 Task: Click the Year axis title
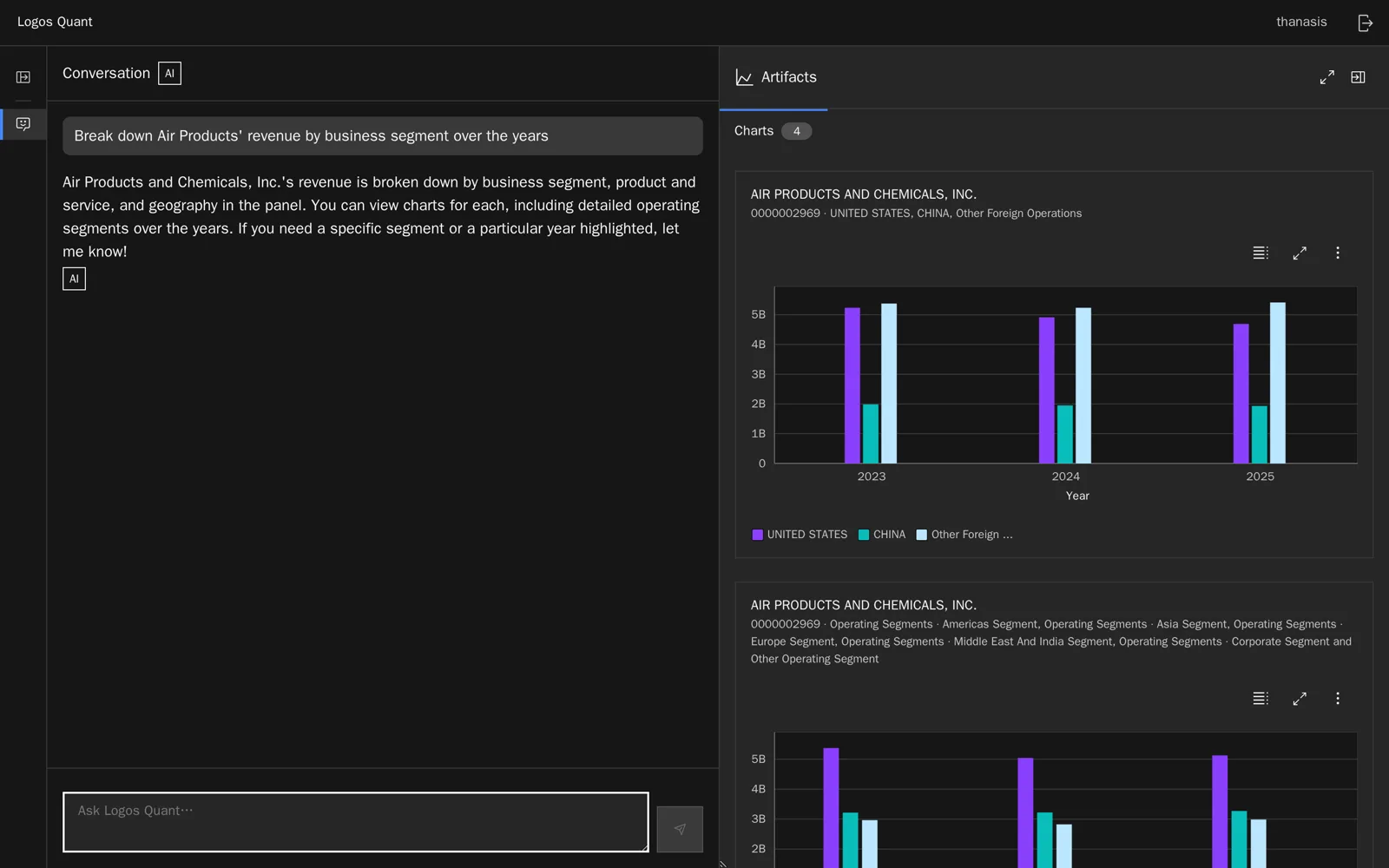pyautogui.click(x=1077, y=496)
